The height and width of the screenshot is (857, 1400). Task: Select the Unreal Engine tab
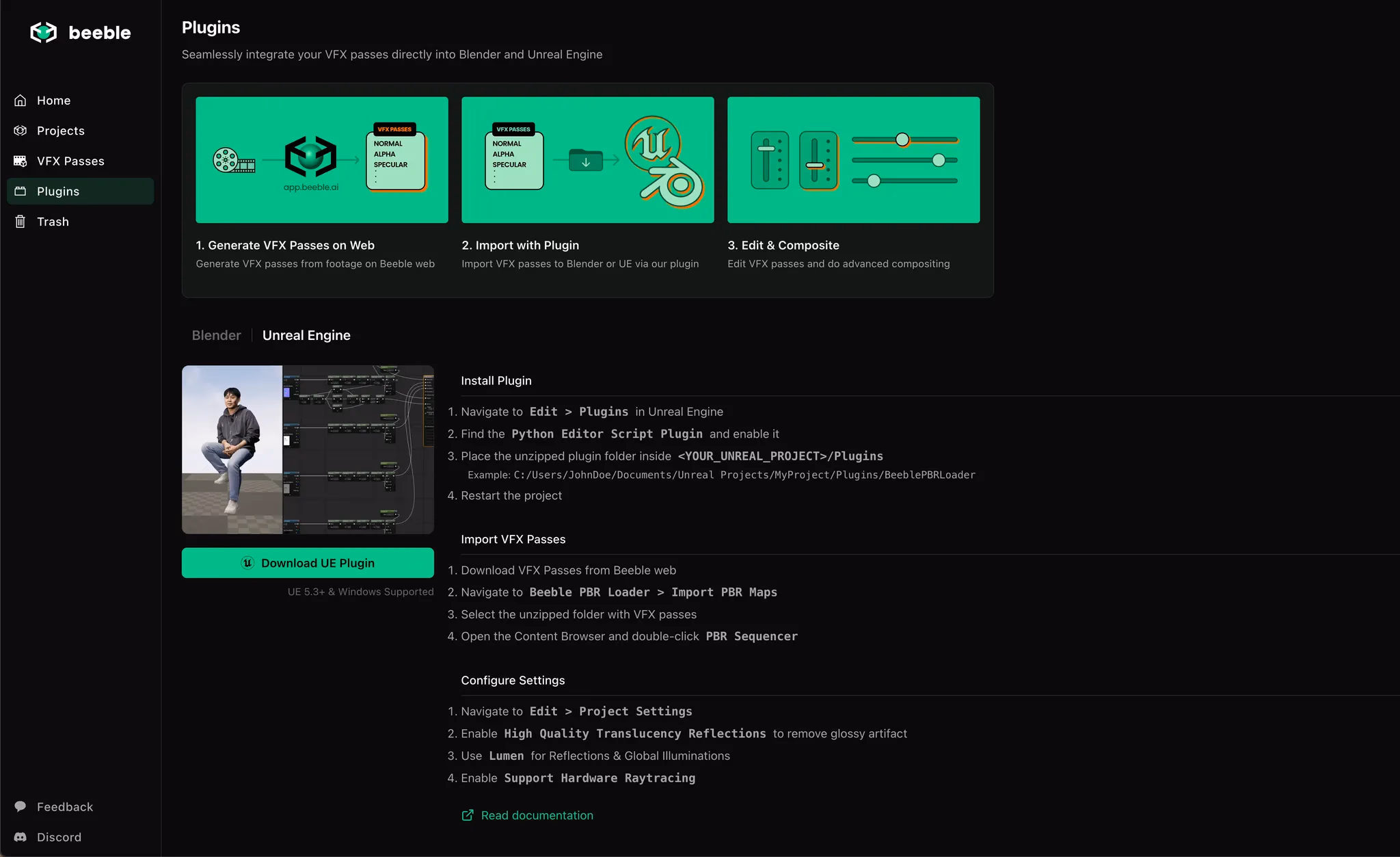click(x=306, y=335)
